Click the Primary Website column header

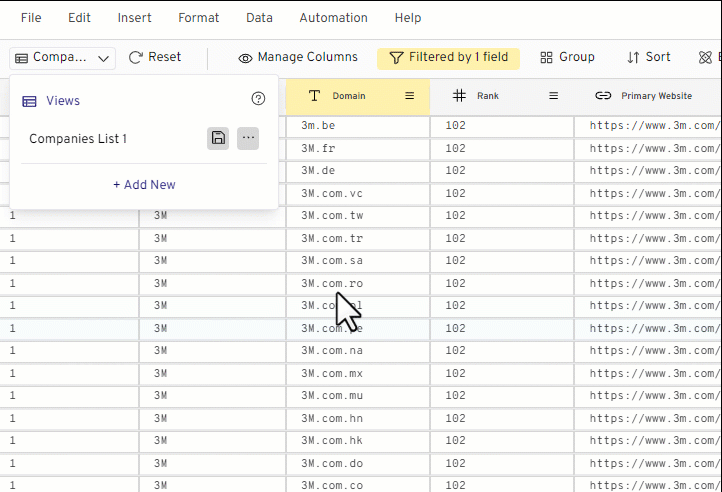pos(648,96)
